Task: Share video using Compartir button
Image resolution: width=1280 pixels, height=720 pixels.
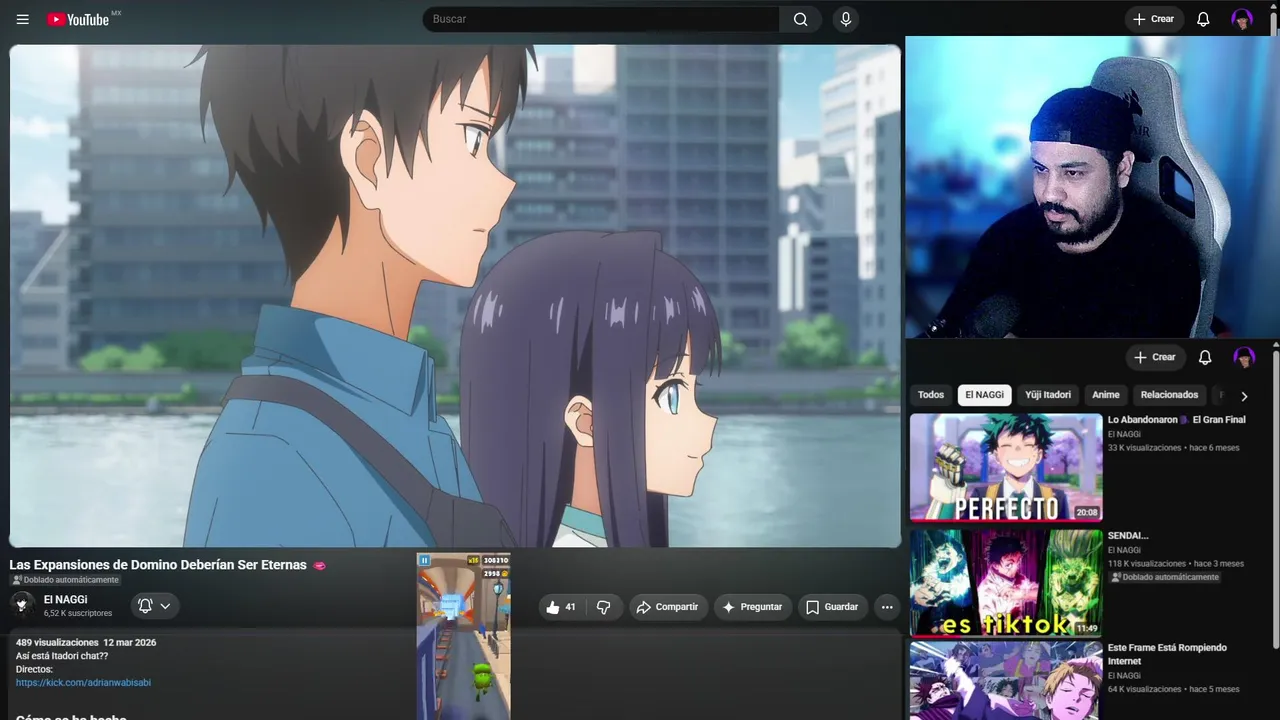Action: pos(667,607)
